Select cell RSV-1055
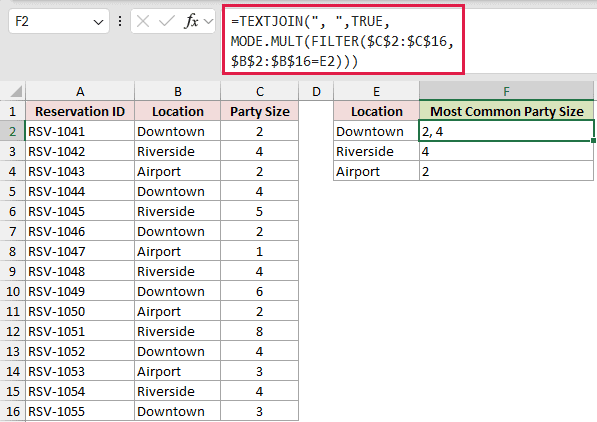This screenshot has width=597, height=422. click(80, 411)
